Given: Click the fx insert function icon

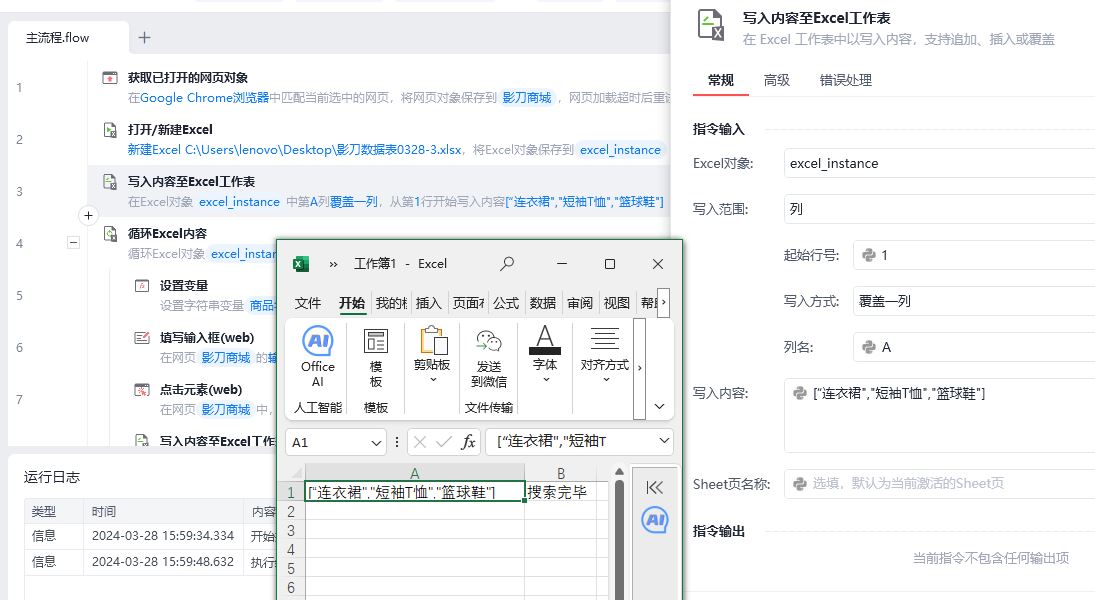Looking at the screenshot, I should pos(468,442).
